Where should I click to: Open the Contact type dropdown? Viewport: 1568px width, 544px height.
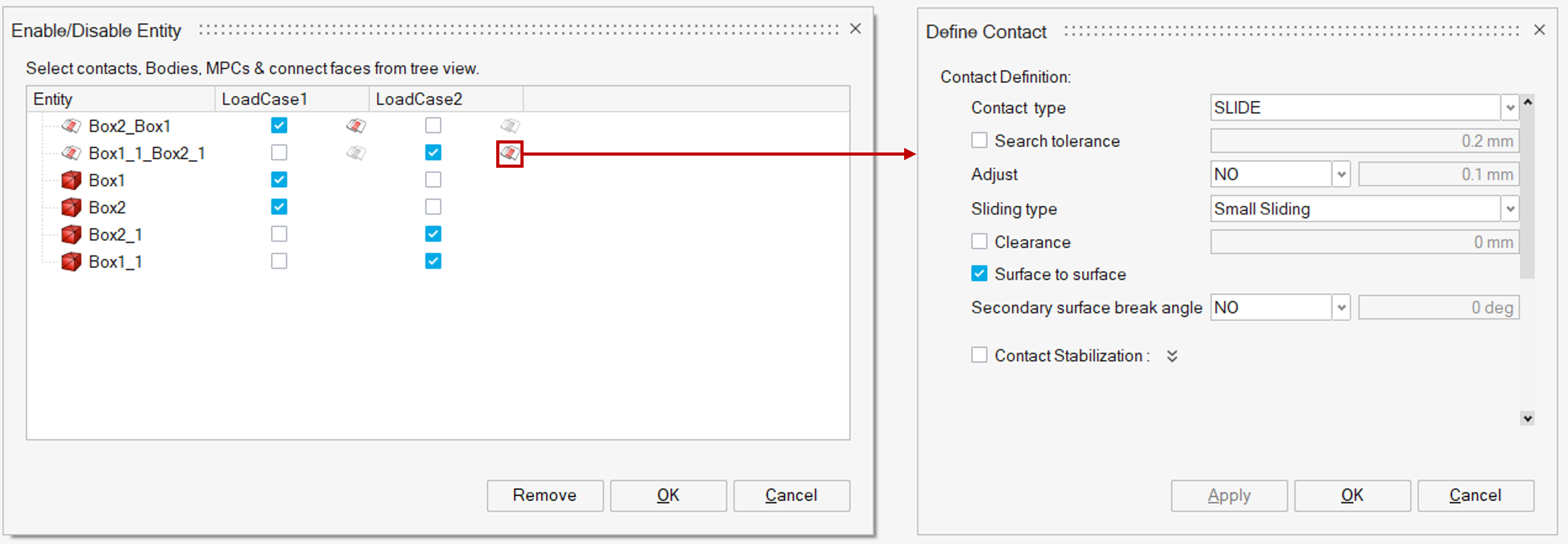point(1510,108)
